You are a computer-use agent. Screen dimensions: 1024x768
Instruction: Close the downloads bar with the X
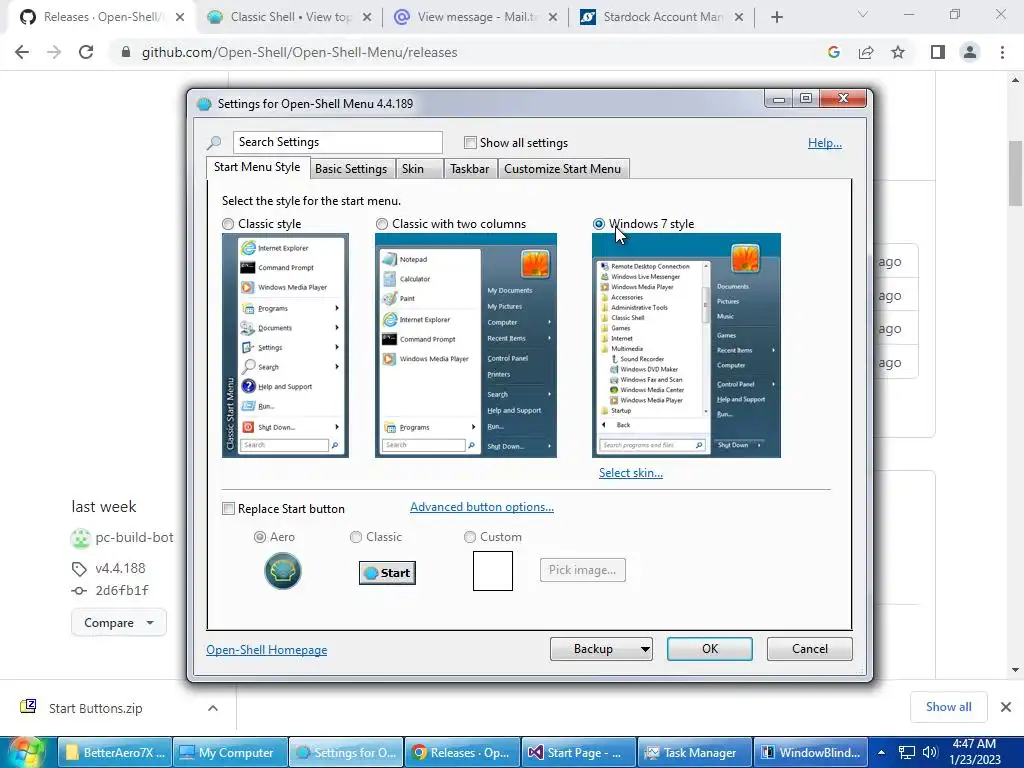tap(1006, 707)
